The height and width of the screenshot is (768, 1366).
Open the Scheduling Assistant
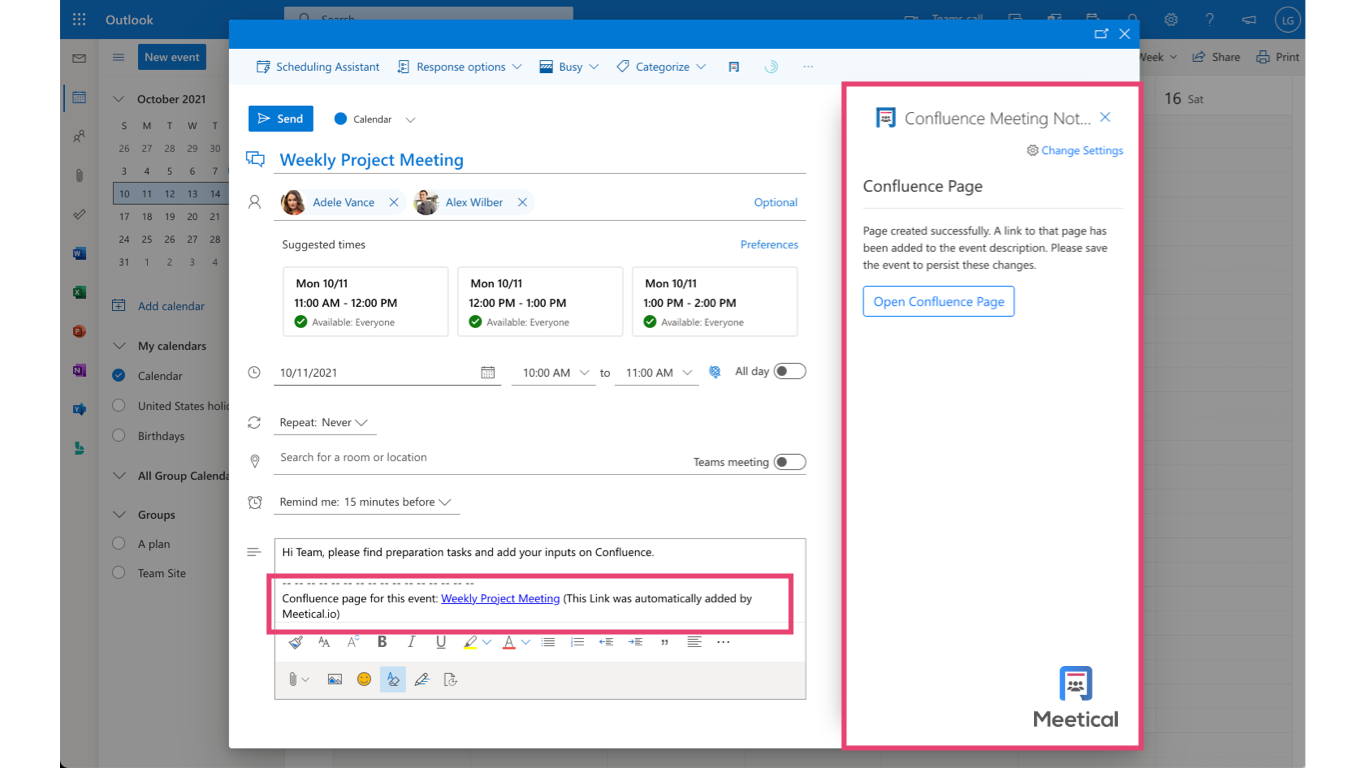(x=318, y=67)
